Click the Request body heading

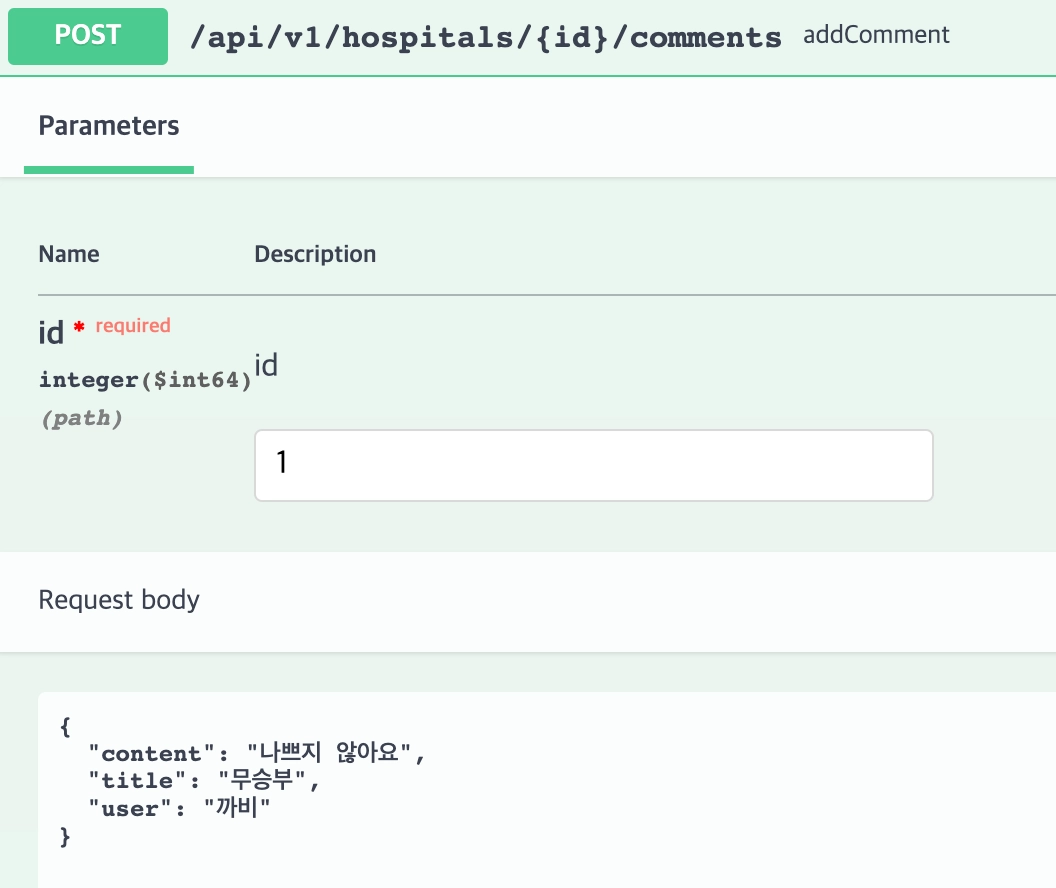pos(119,600)
